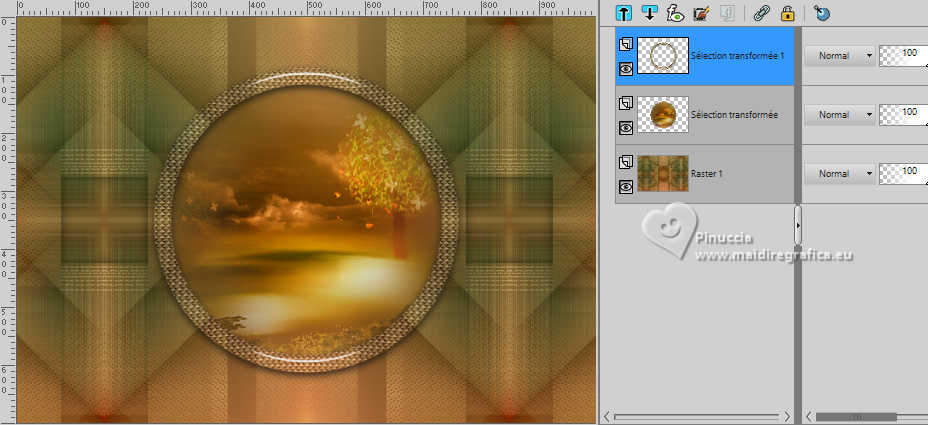Viewport: 928px width, 425px height.
Task: Select the Raster 1 layer thumbnail
Action: coord(663,173)
